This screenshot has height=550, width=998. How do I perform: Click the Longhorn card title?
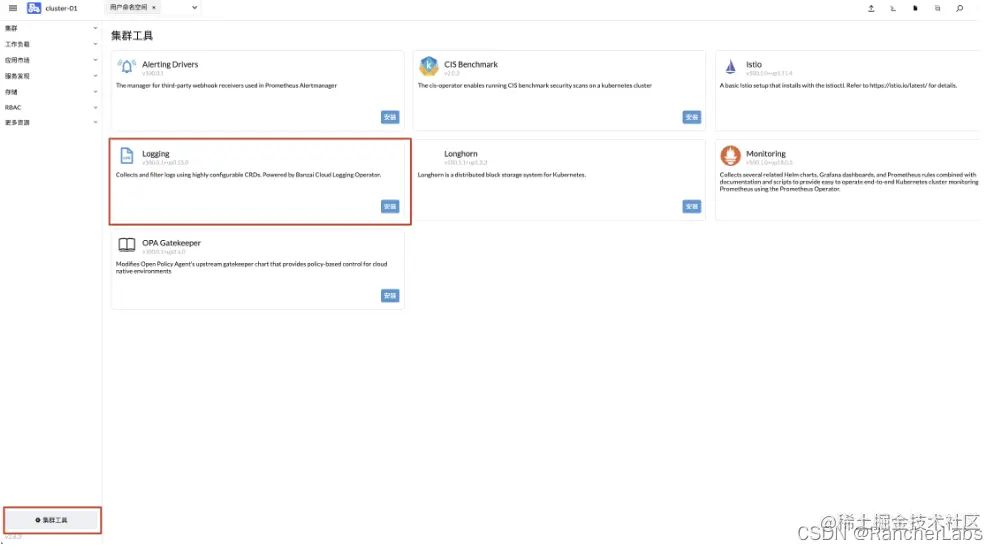click(461, 153)
